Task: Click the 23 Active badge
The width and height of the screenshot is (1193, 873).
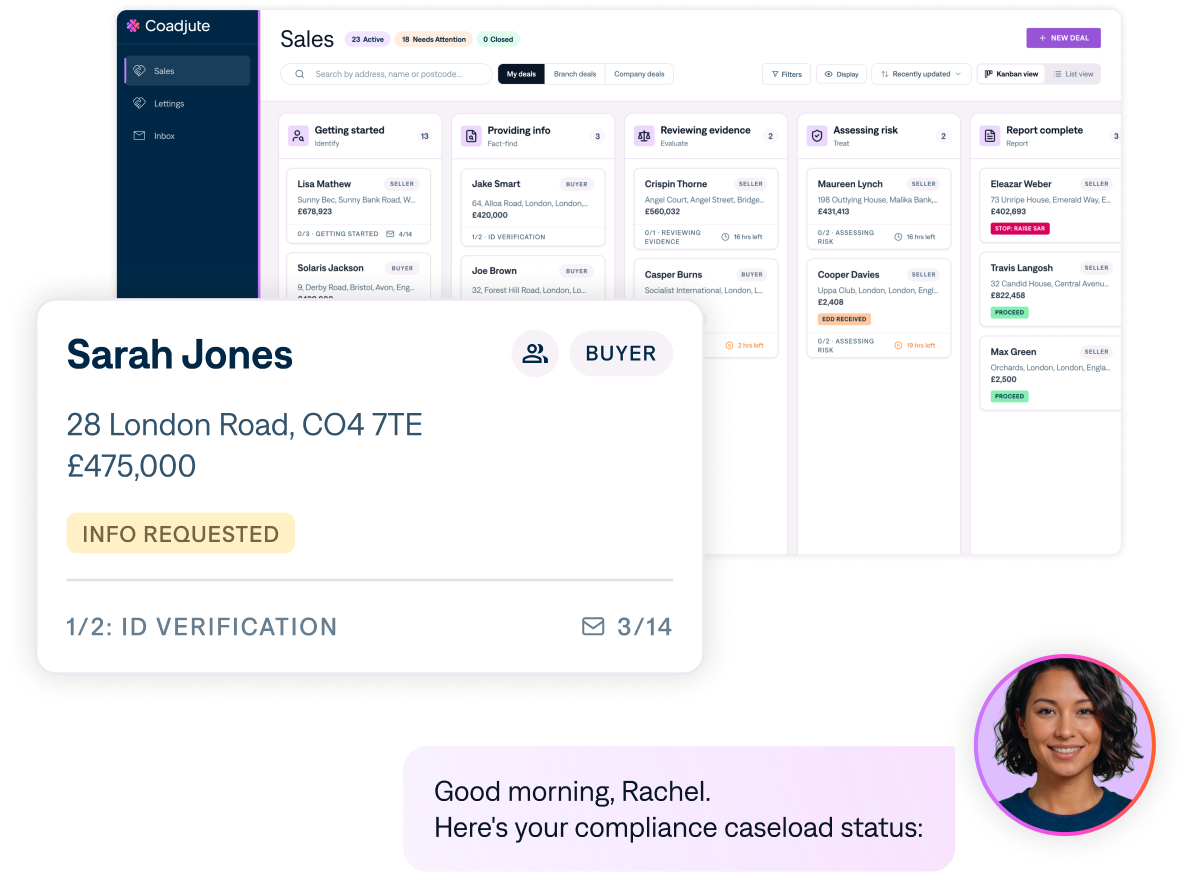Action: [x=367, y=40]
